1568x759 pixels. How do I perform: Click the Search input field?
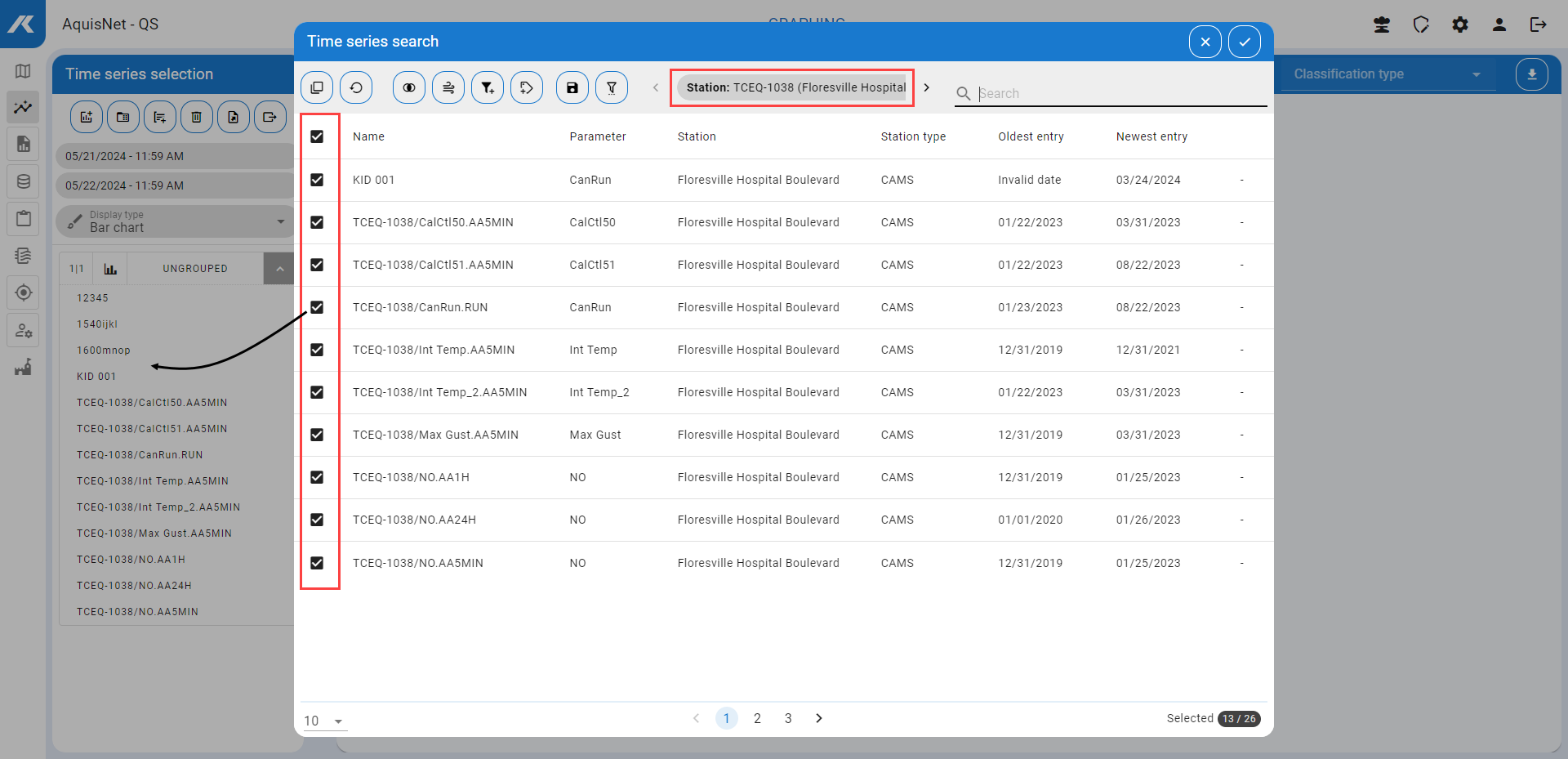pos(1122,93)
